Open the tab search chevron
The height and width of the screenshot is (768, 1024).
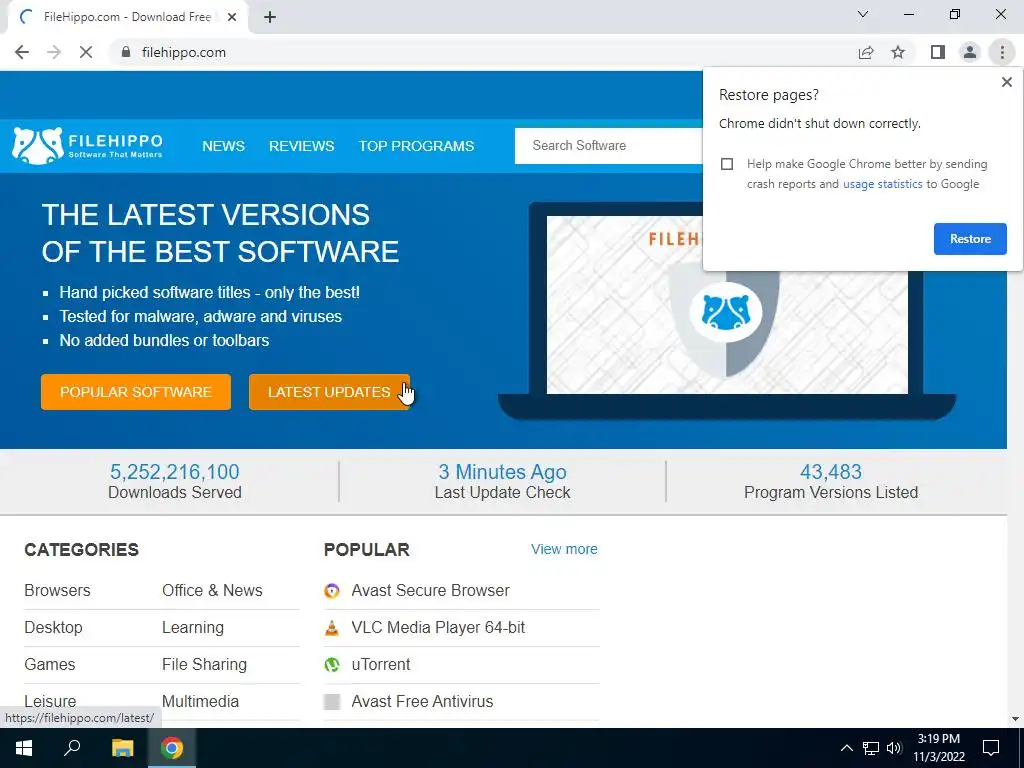(x=863, y=14)
